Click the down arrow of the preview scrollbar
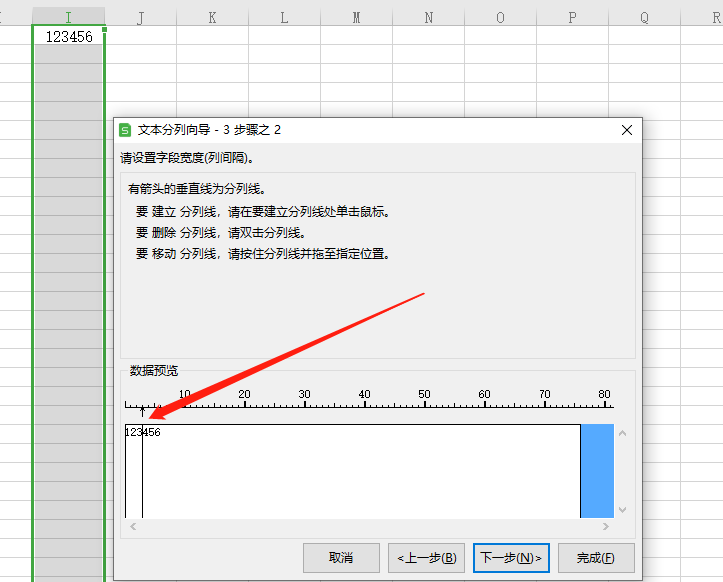Viewport: 723px width, 582px height. [622, 510]
